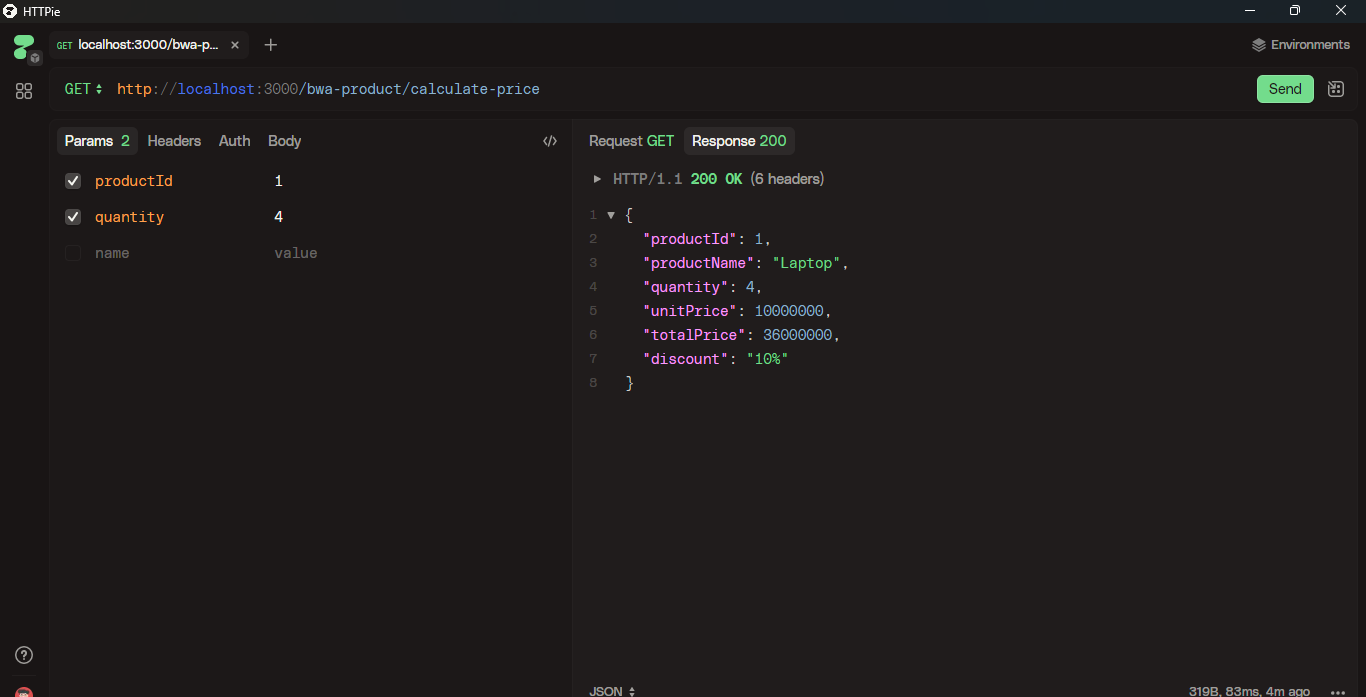Expand the HTTP/1.1 200 OK headers line
1366x697 pixels.
597,178
